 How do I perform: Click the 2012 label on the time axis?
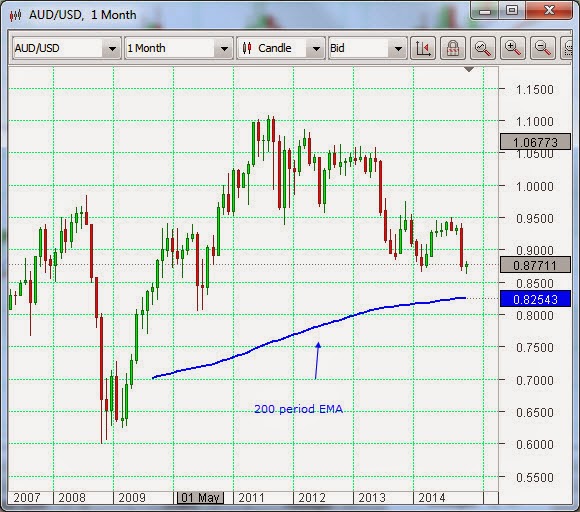[312, 498]
